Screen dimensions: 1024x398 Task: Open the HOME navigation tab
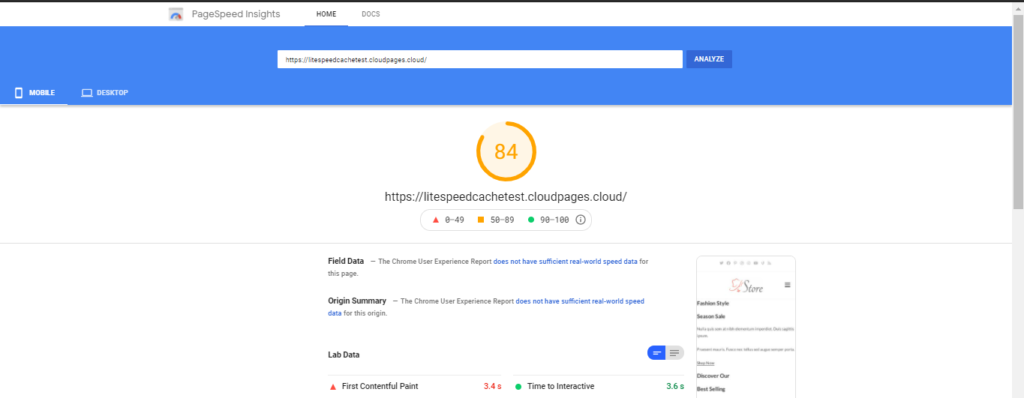pyautogui.click(x=326, y=14)
